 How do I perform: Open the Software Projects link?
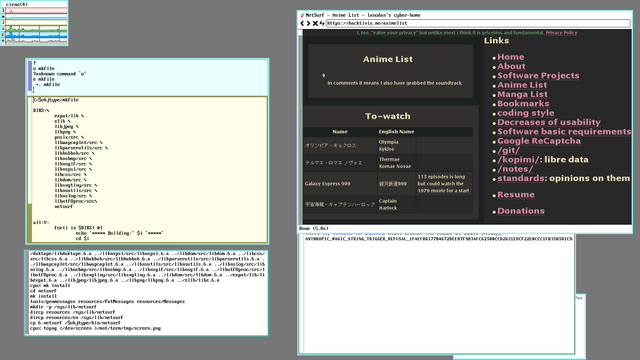tap(538, 76)
